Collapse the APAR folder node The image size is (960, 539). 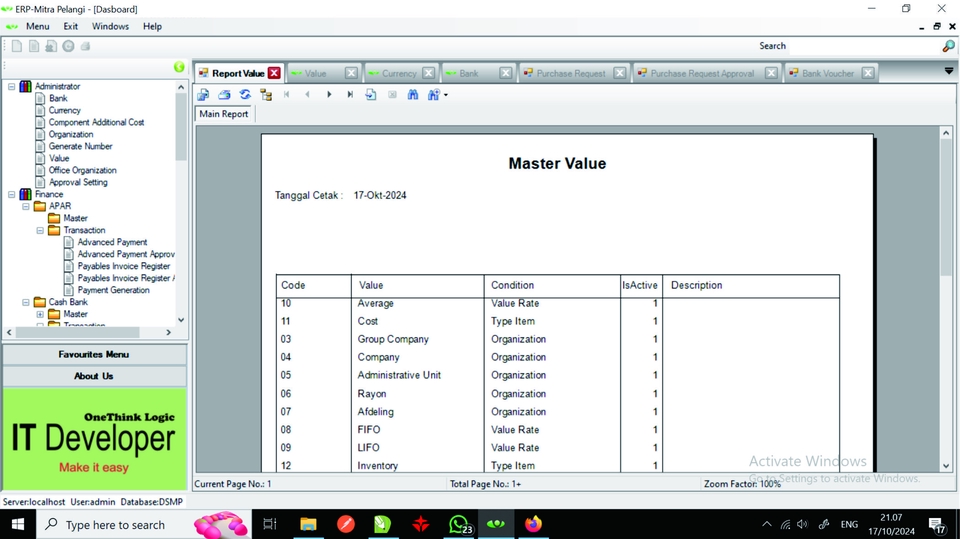point(26,206)
